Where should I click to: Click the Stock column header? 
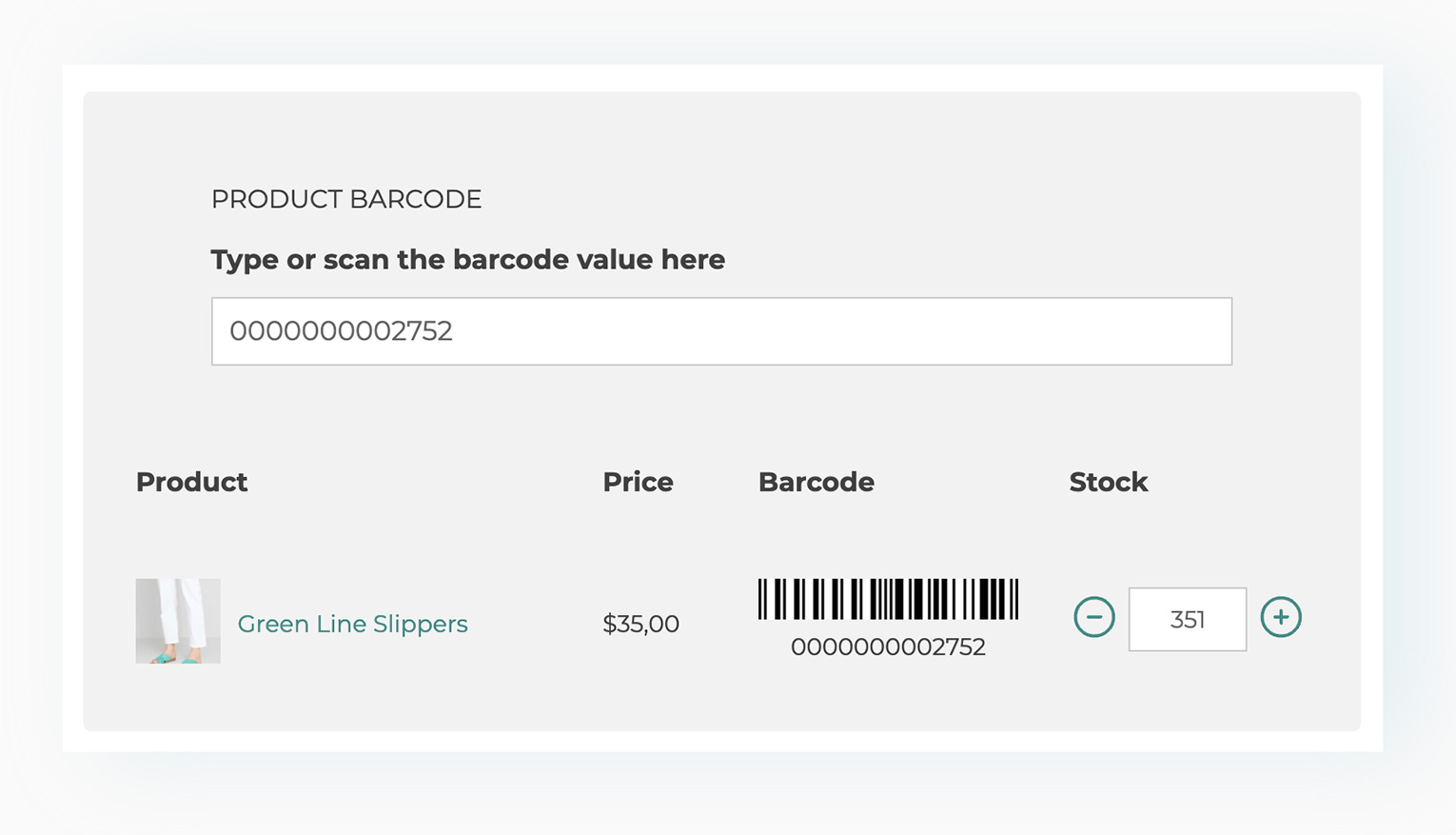tap(1108, 482)
